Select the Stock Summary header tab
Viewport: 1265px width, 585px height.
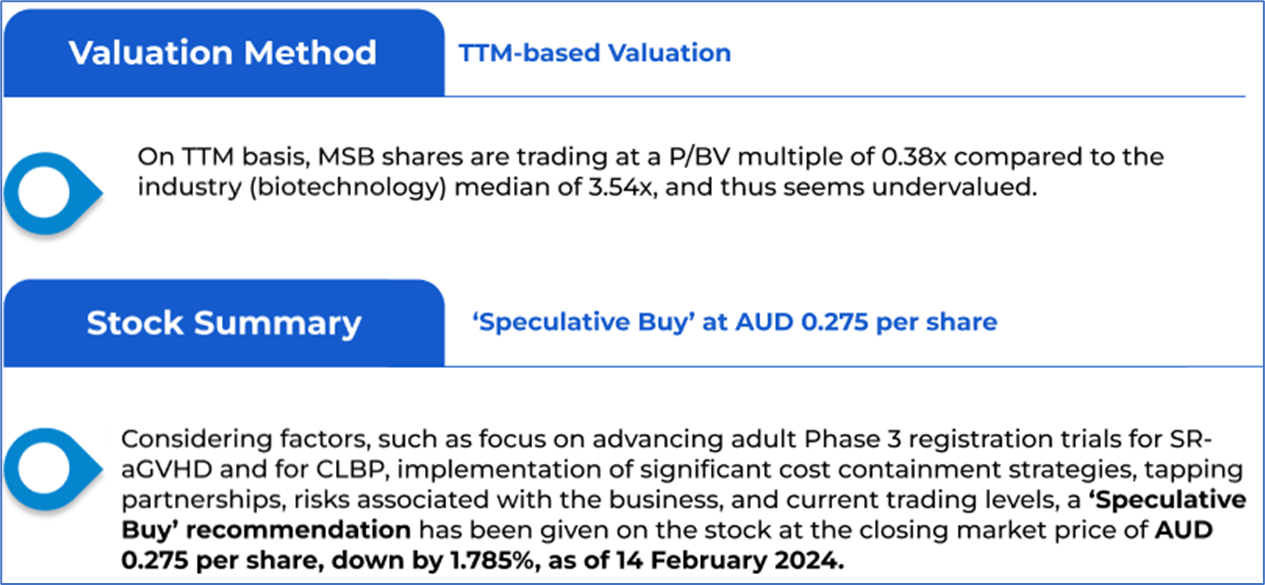point(223,323)
